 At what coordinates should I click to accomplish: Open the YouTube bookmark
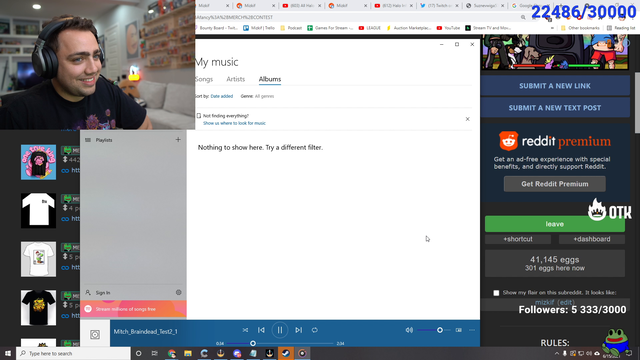tap(448, 28)
